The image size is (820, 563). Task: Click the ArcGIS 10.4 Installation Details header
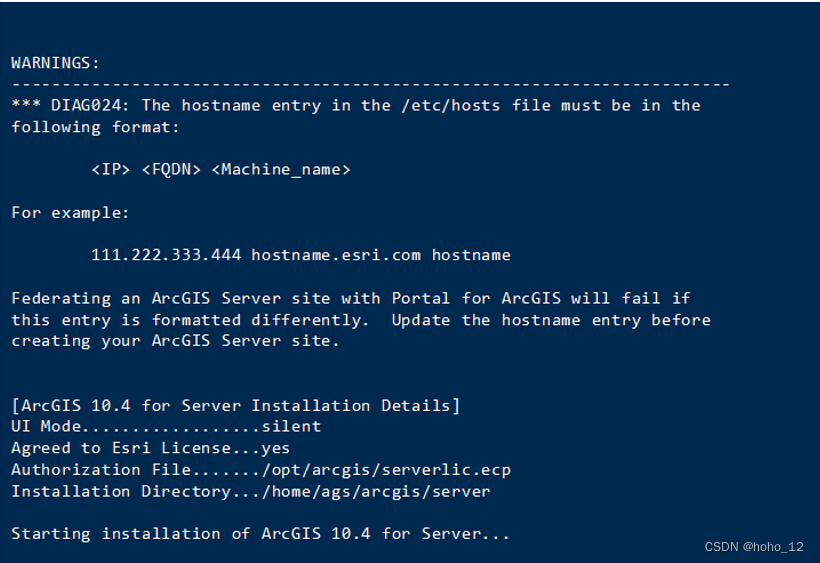(x=236, y=406)
